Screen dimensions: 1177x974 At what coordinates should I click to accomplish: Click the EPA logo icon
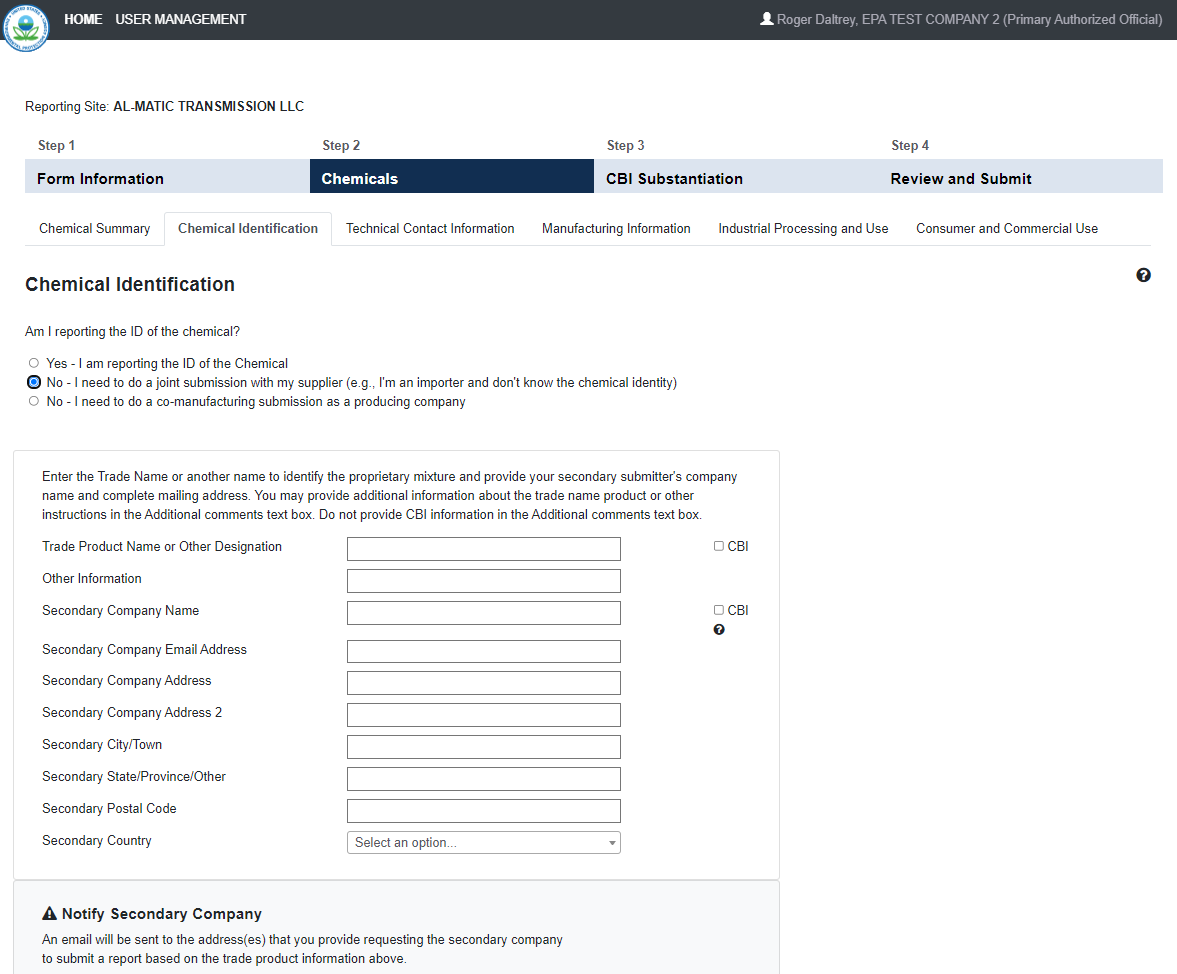pyautogui.click(x=25, y=27)
